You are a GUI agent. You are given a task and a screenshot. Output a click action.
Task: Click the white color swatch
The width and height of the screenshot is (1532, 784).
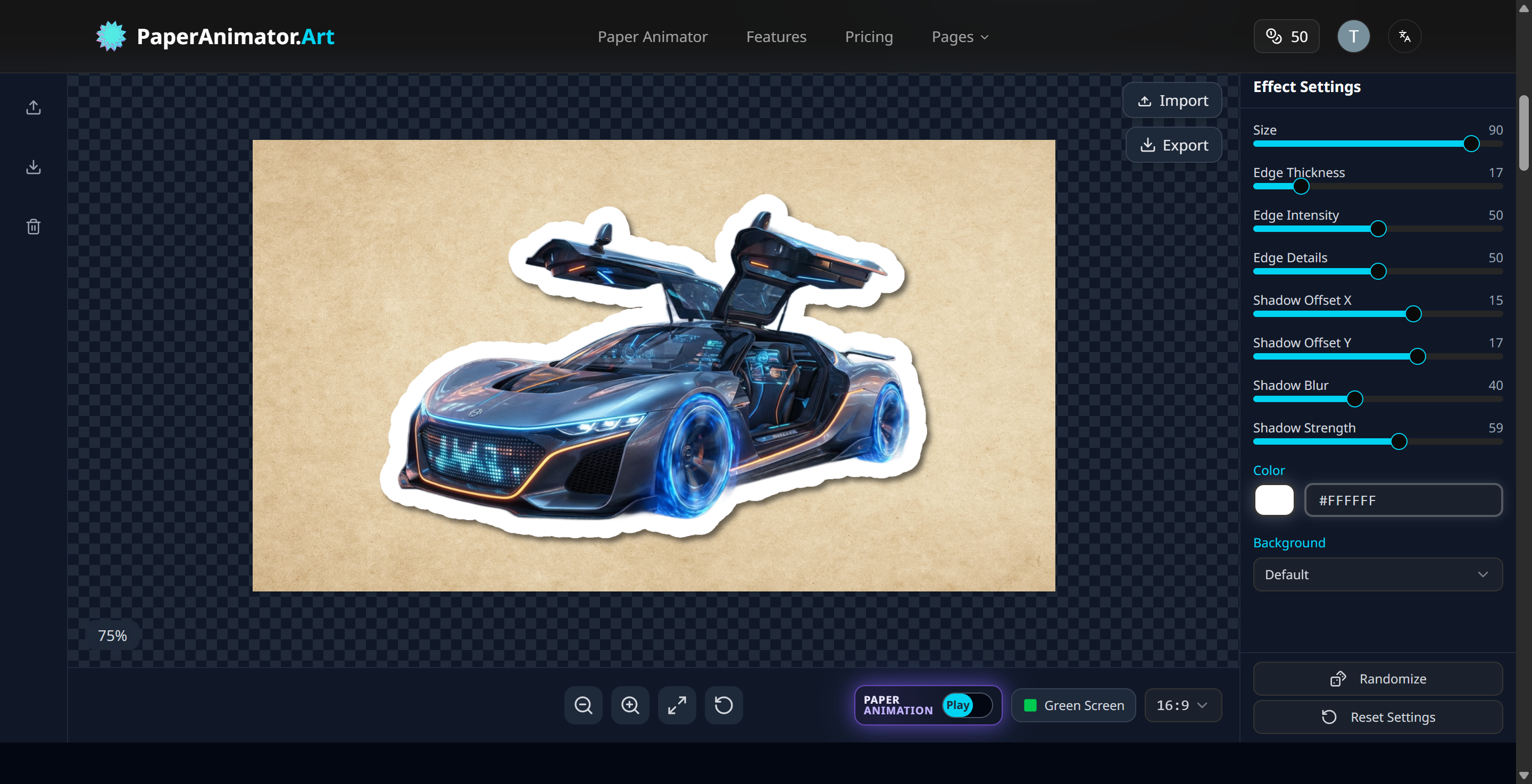tap(1274, 501)
